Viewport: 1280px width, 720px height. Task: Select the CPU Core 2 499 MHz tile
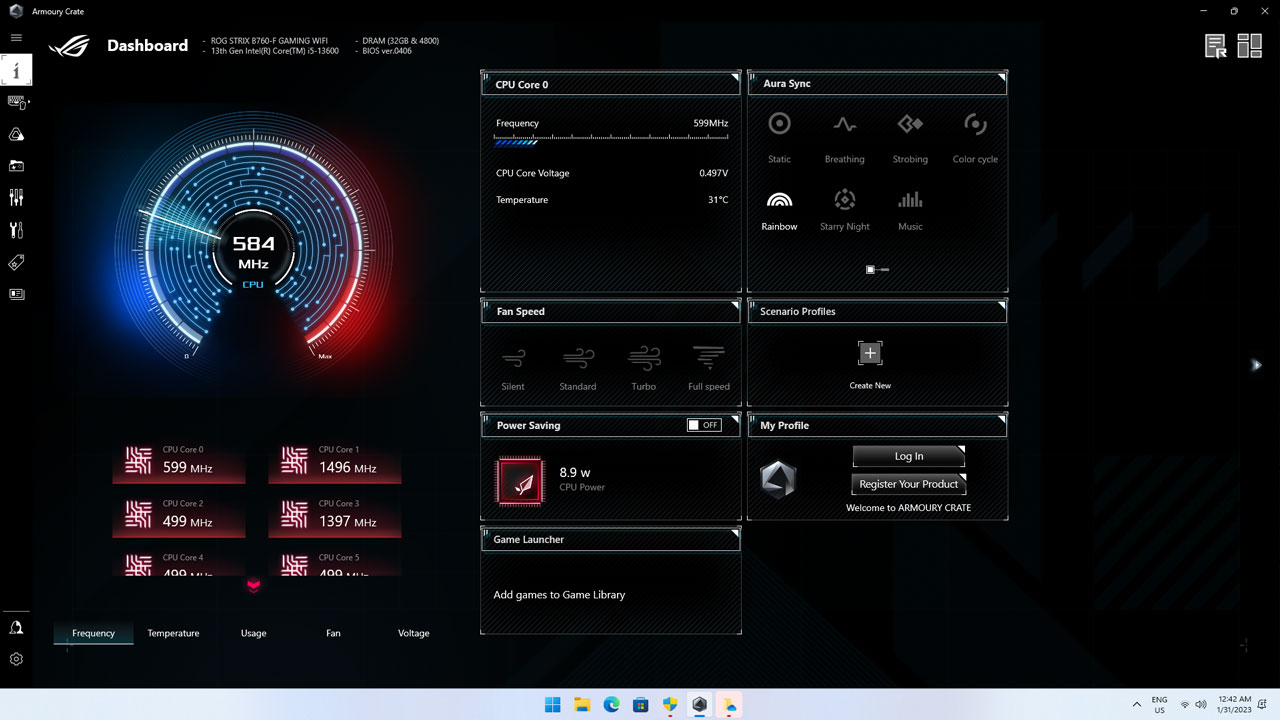coord(179,516)
